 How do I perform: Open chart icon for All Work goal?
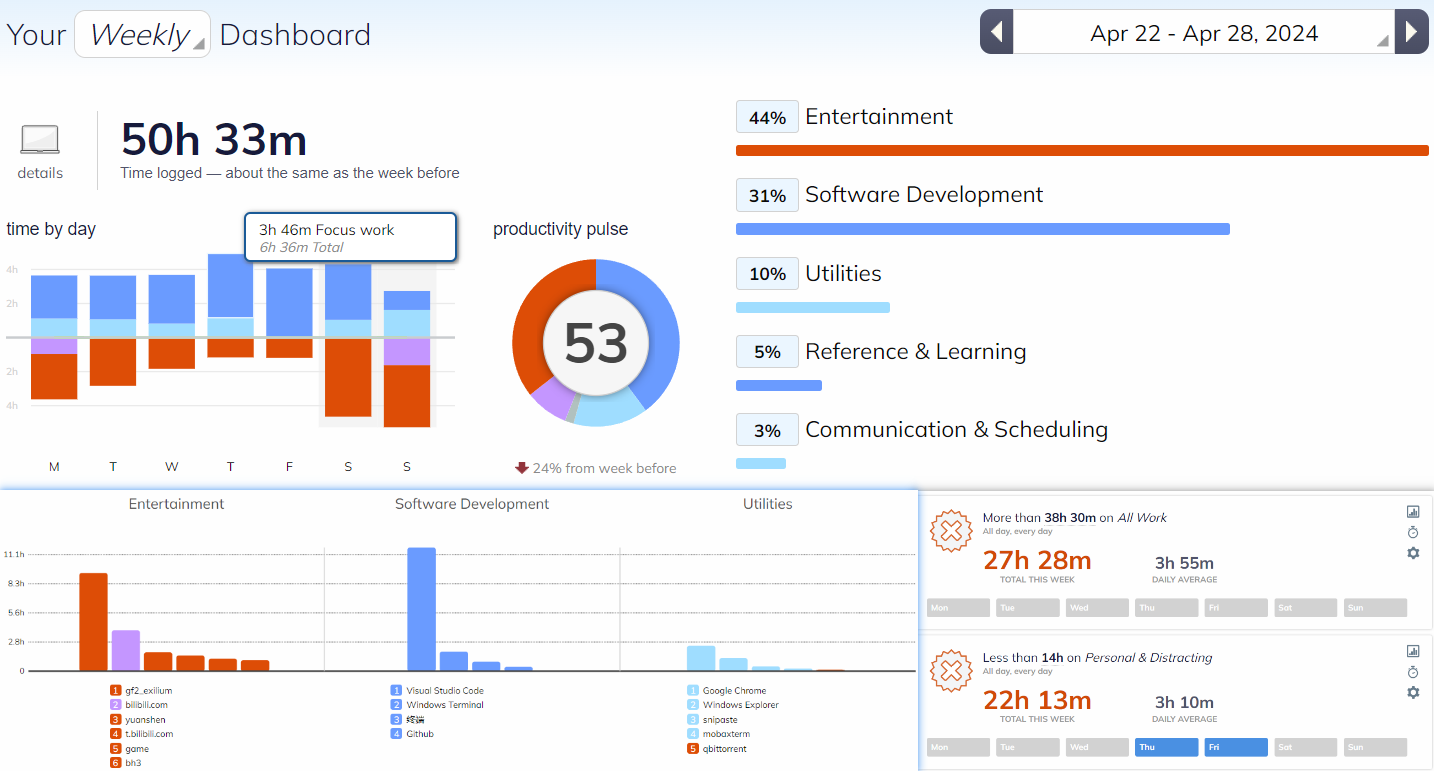1413,511
